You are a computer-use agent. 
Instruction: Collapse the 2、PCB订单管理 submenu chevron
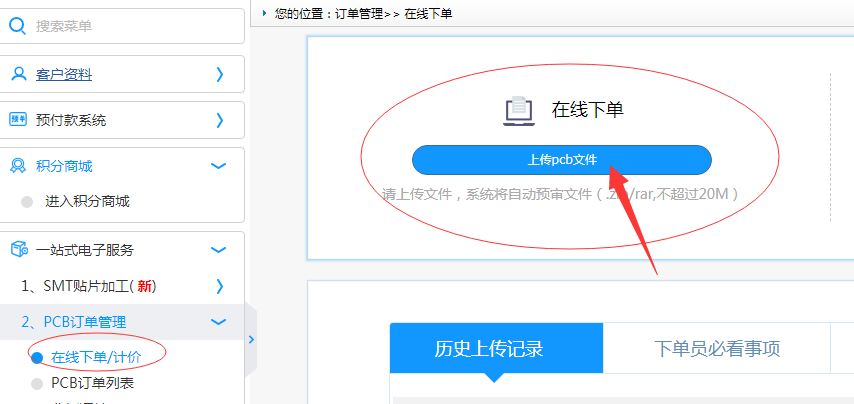pos(219,322)
